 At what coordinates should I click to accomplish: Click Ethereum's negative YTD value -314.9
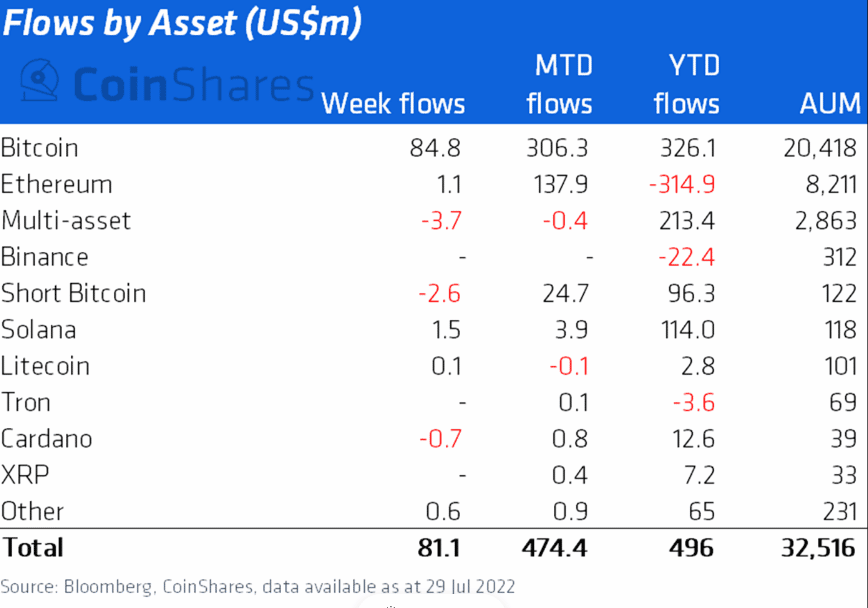682,184
